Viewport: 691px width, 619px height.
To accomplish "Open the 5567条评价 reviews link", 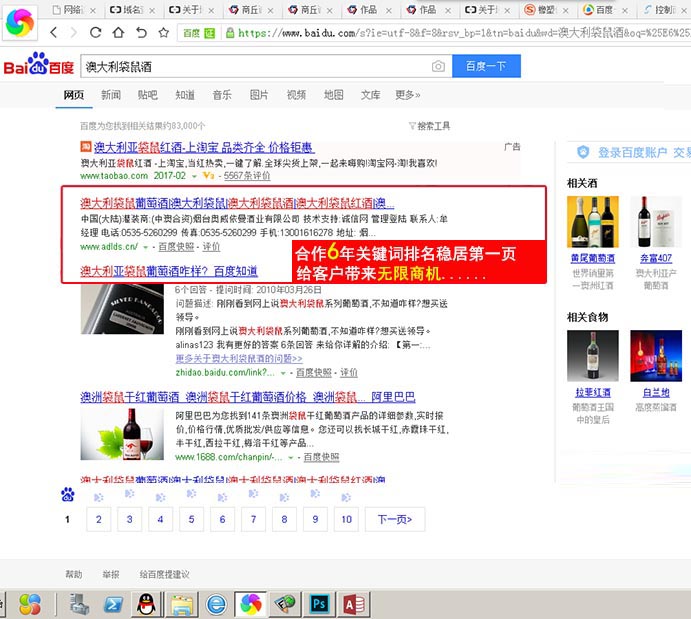I will (247, 176).
